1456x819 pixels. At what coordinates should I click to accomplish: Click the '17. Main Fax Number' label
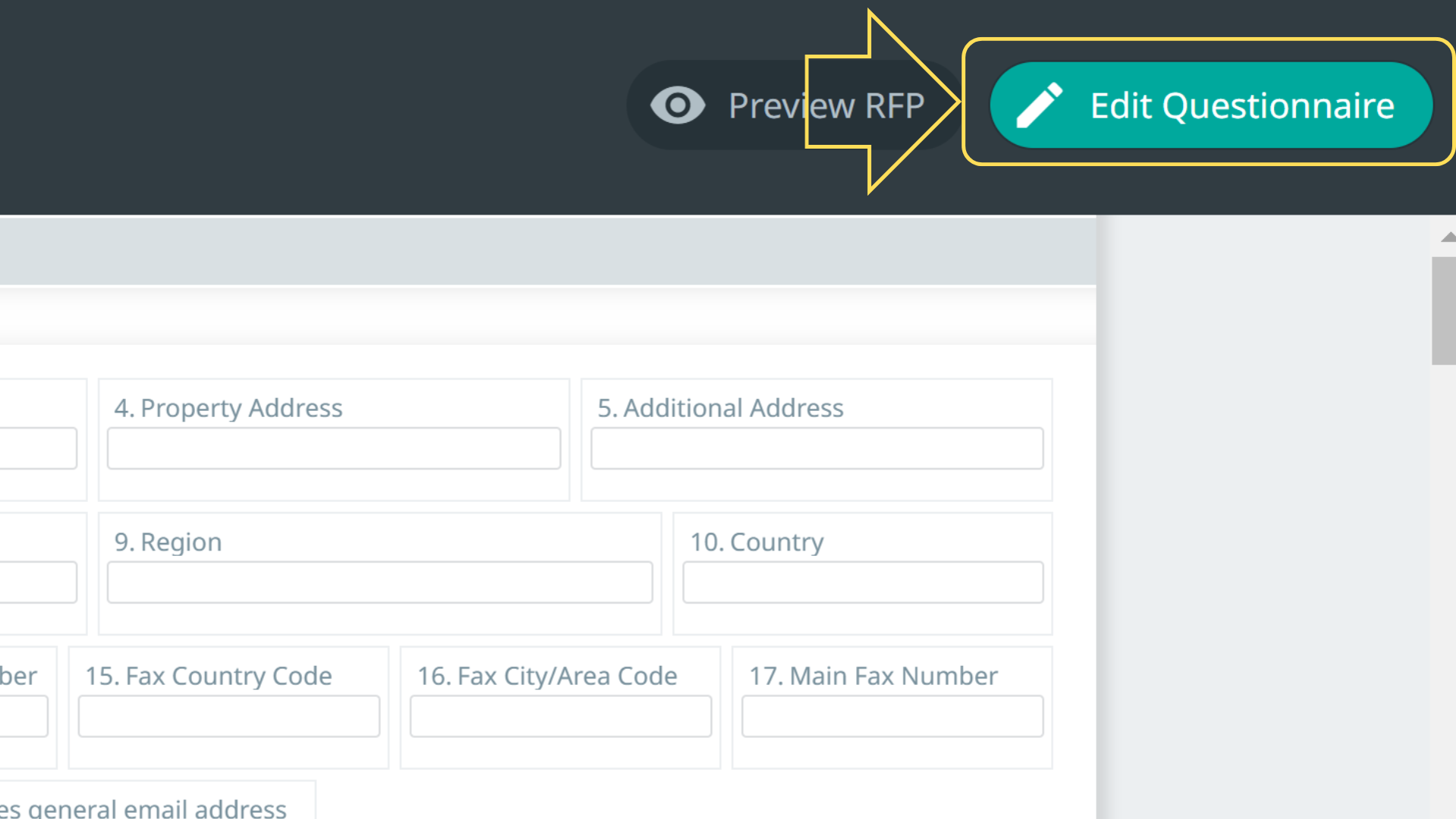(x=873, y=676)
